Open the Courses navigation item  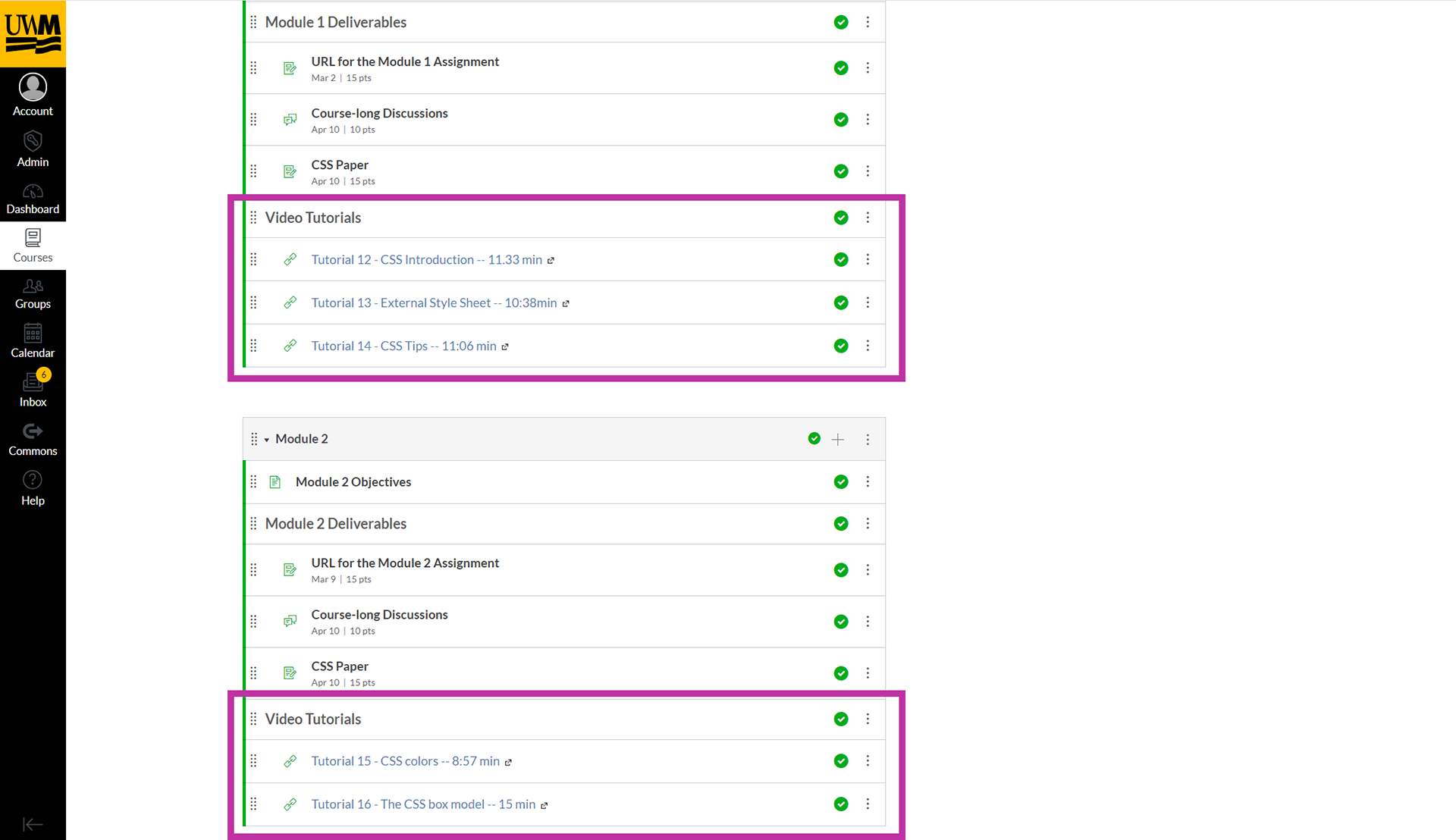[33, 246]
